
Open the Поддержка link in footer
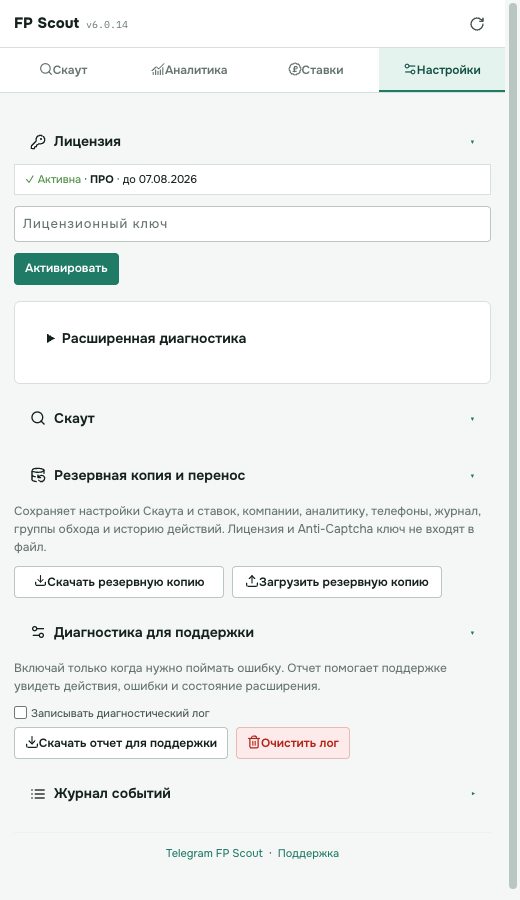pyautogui.click(x=308, y=854)
